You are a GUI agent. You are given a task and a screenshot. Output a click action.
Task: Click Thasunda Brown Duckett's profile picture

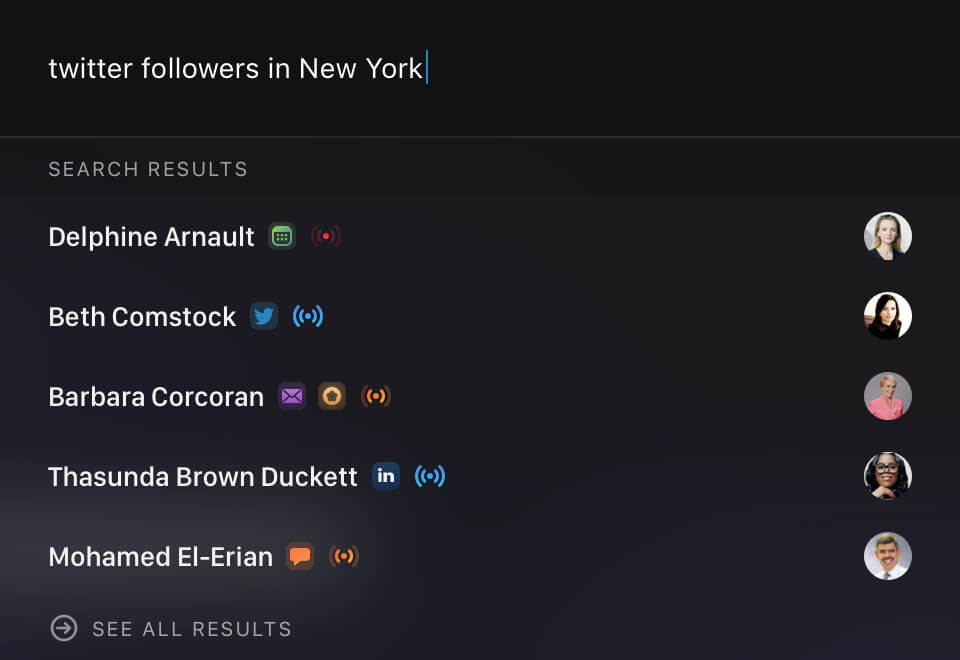pos(888,476)
